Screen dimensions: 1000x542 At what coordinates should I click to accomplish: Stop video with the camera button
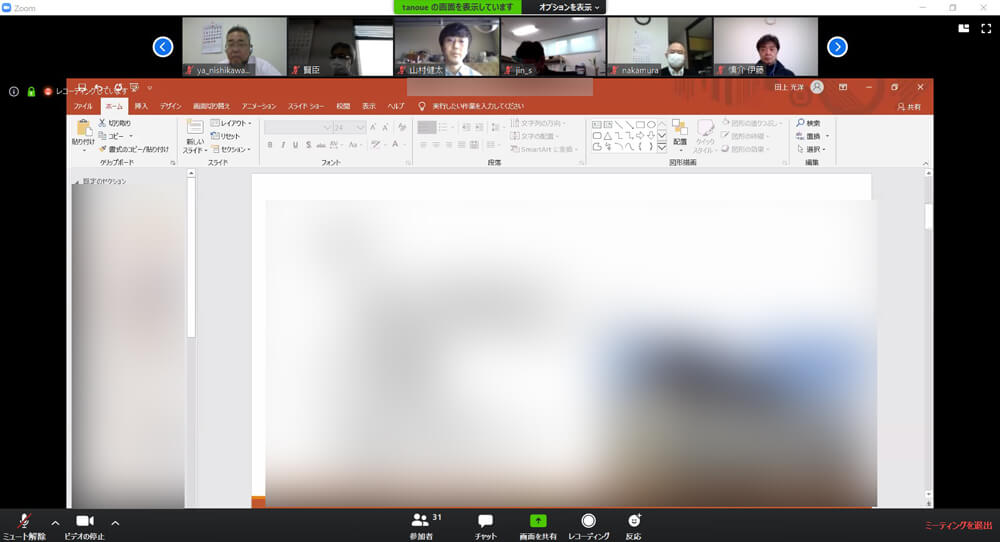point(85,522)
